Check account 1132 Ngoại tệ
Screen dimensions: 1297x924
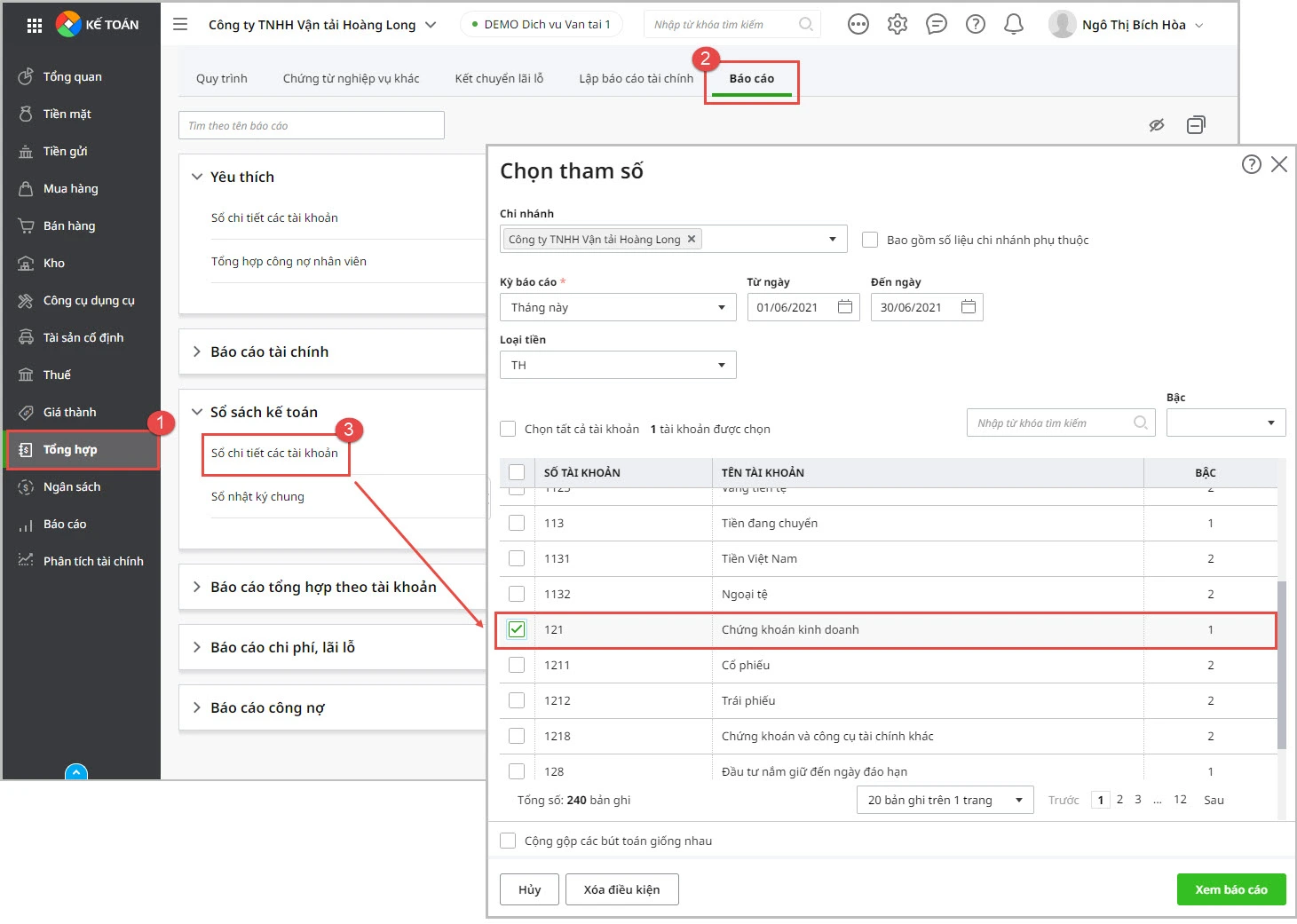tap(517, 594)
